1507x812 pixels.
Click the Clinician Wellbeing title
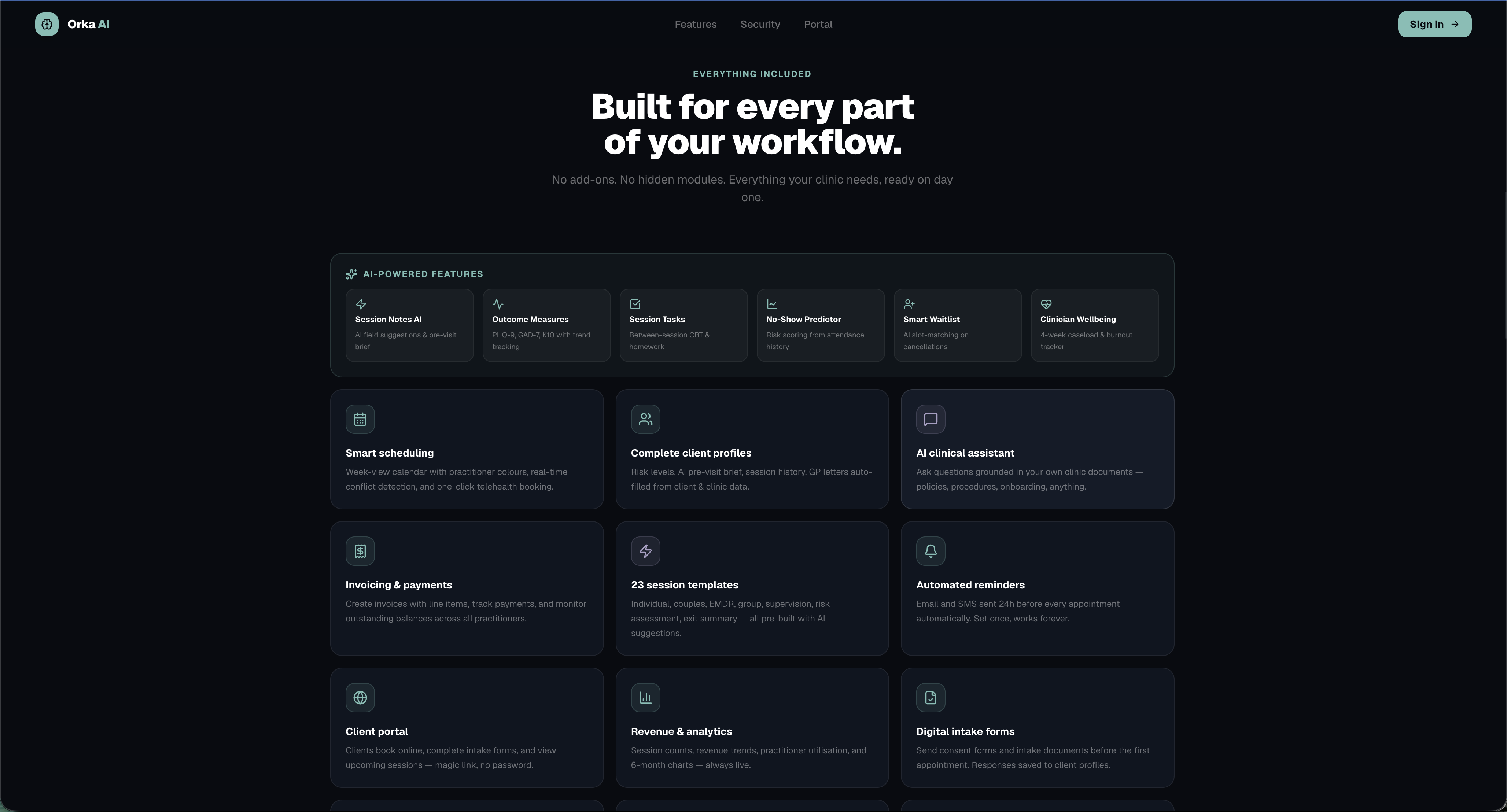(1077, 320)
